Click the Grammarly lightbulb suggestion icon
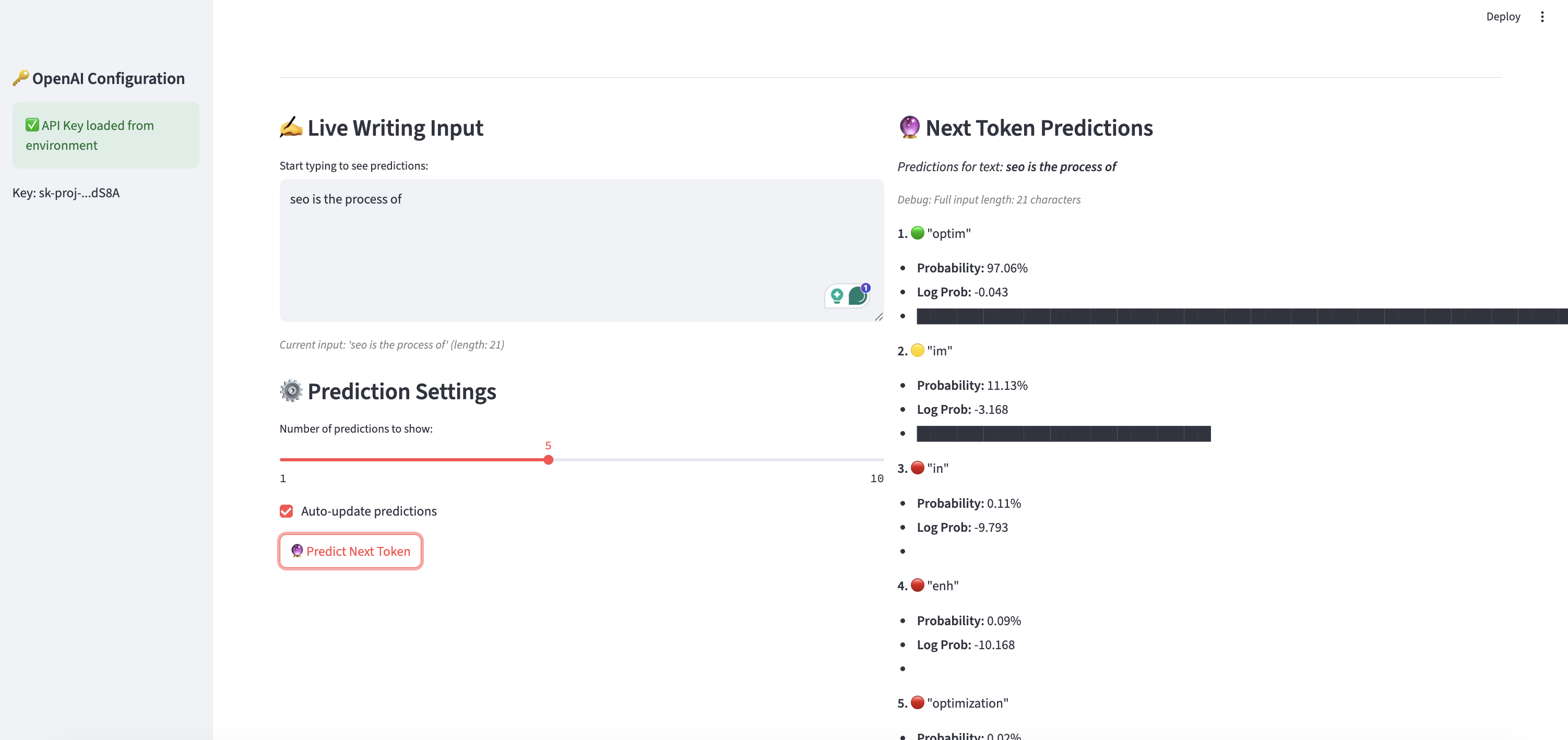This screenshot has width=1568, height=740. [x=837, y=296]
